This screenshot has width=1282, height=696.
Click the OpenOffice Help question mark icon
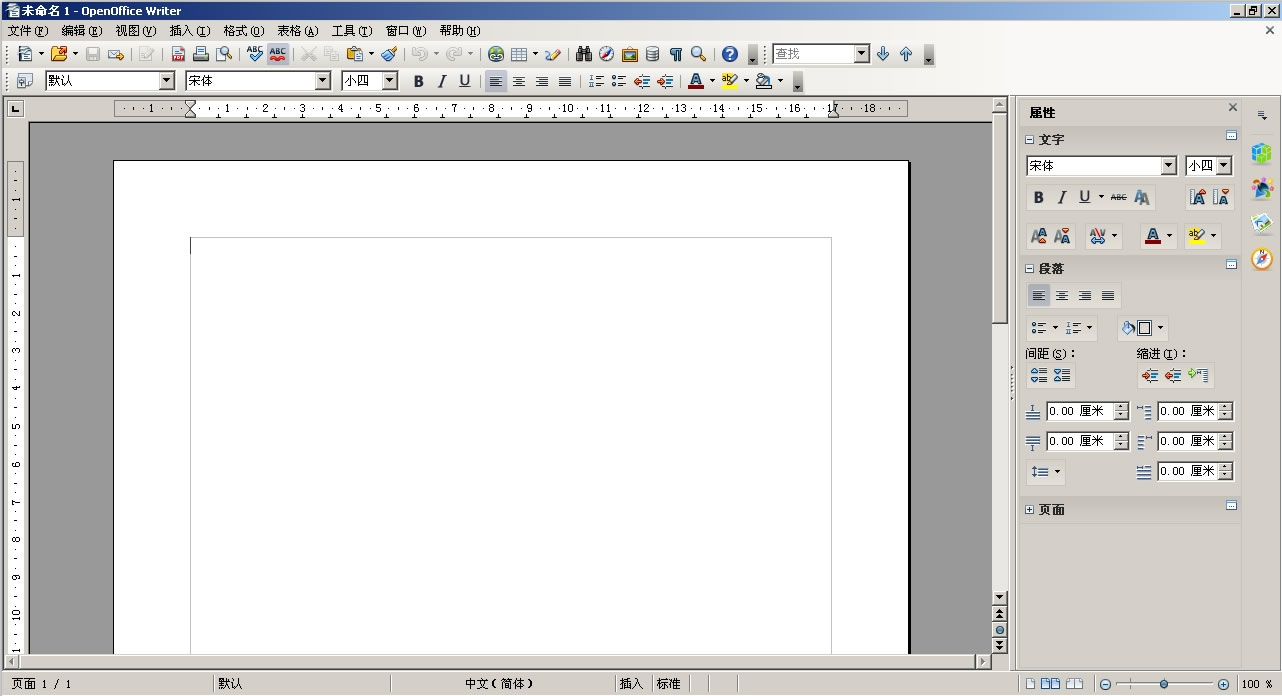[730, 54]
